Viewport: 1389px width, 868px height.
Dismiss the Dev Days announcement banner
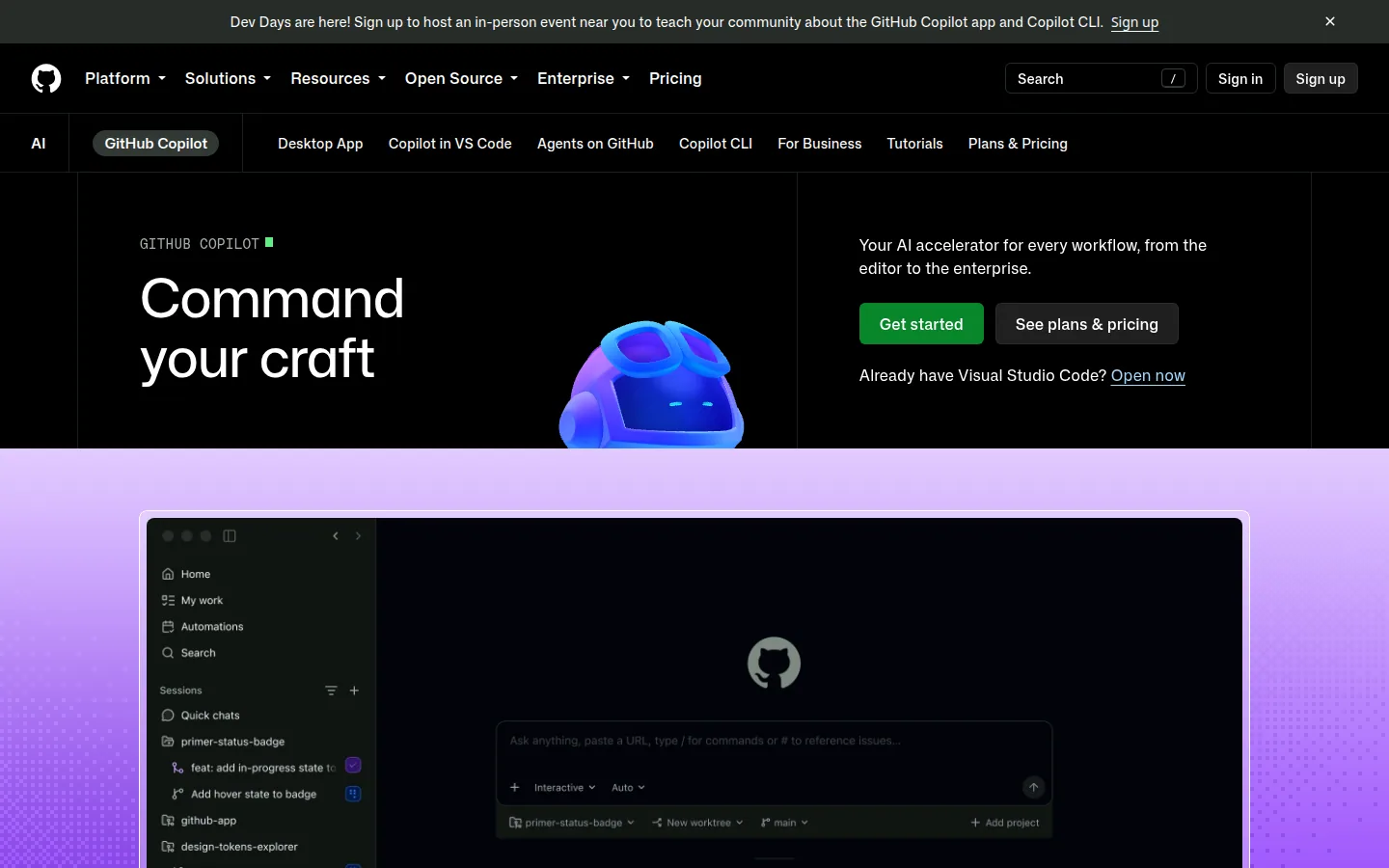tap(1330, 21)
